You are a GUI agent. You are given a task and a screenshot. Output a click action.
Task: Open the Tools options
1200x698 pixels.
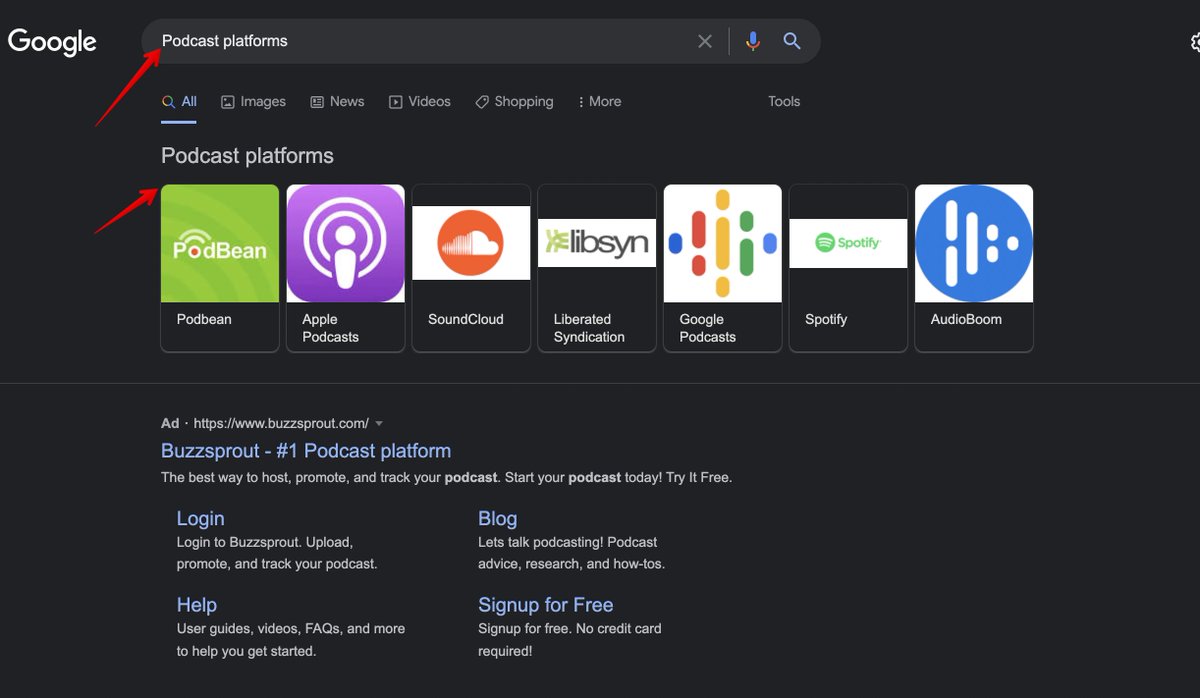coord(784,101)
